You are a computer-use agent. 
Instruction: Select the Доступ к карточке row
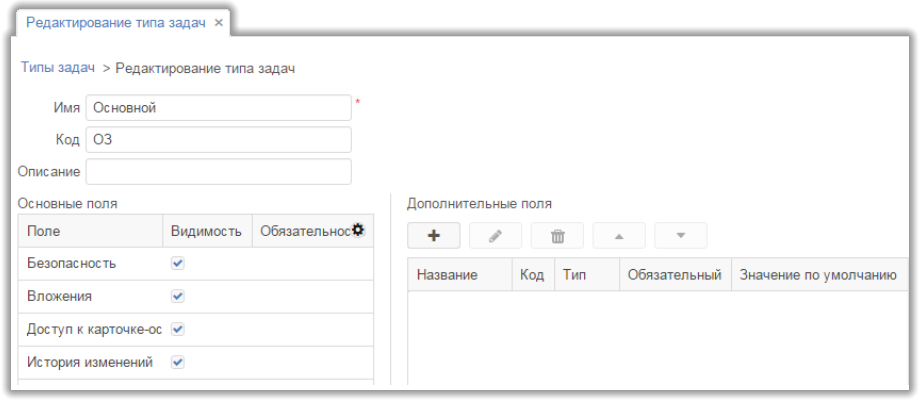(x=195, y=330)
